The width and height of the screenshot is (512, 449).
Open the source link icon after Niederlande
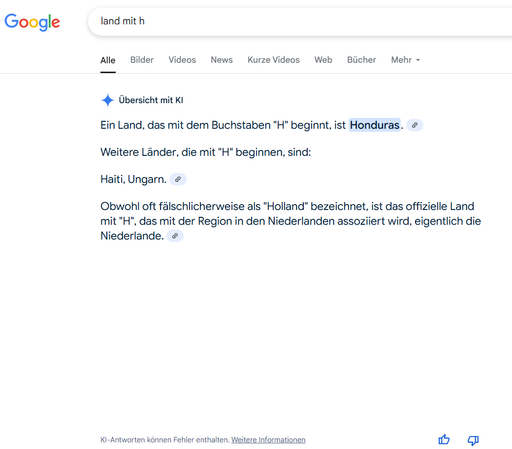coord(175,236)
